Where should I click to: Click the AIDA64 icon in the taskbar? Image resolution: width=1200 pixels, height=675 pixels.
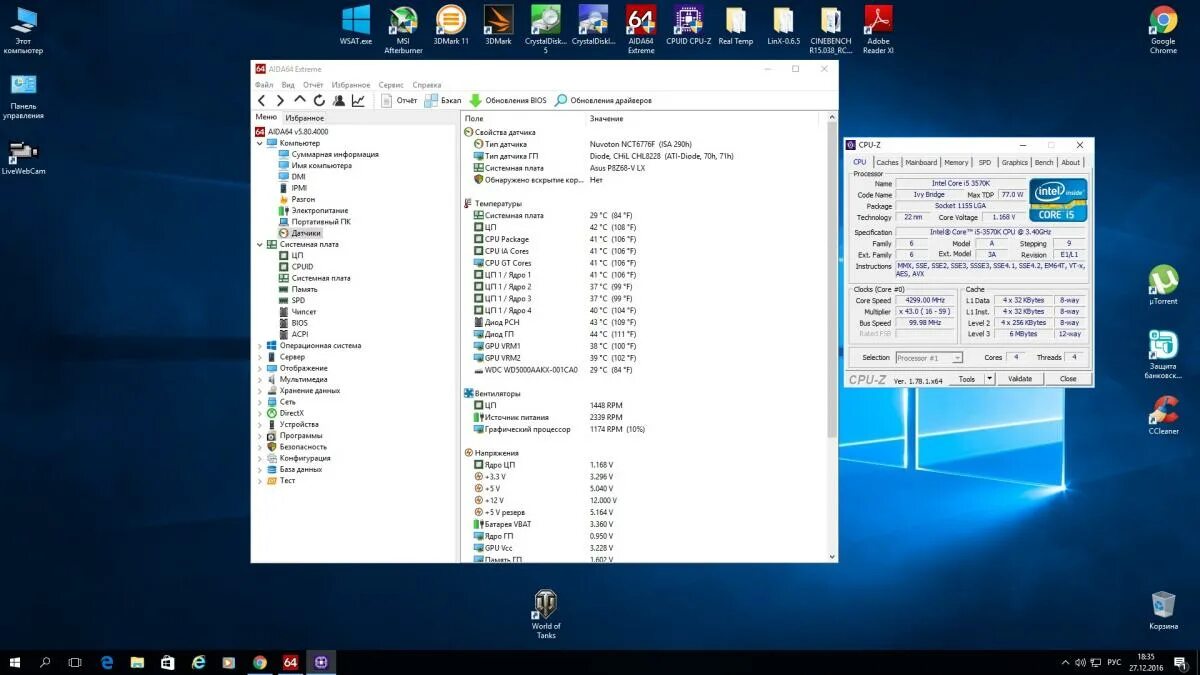pyautogui.click(x=290, y=662)
